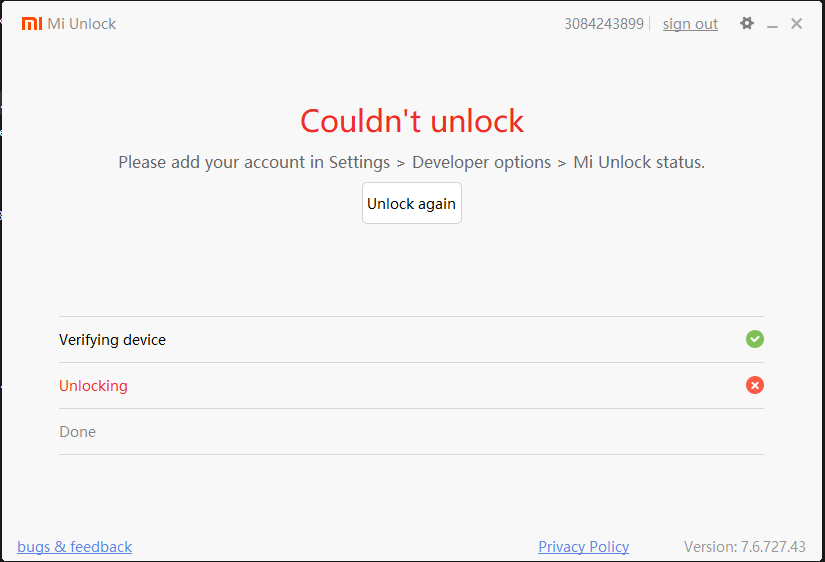Image resolution: width=825 pixels, height=562 pixels.
Task: Select the Verifying device step label
Action: [112, 340]
